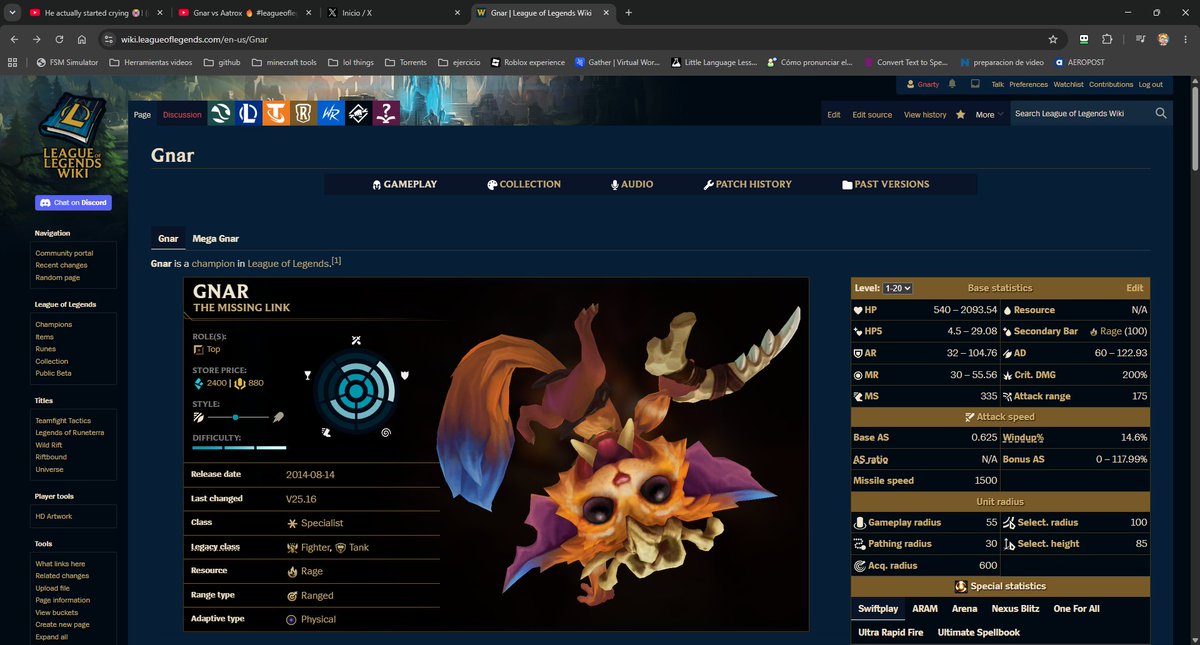This screenshot has height=645, width=1200.
Task: Select the Ultra Rapid Fire tab
Action: 892,632
